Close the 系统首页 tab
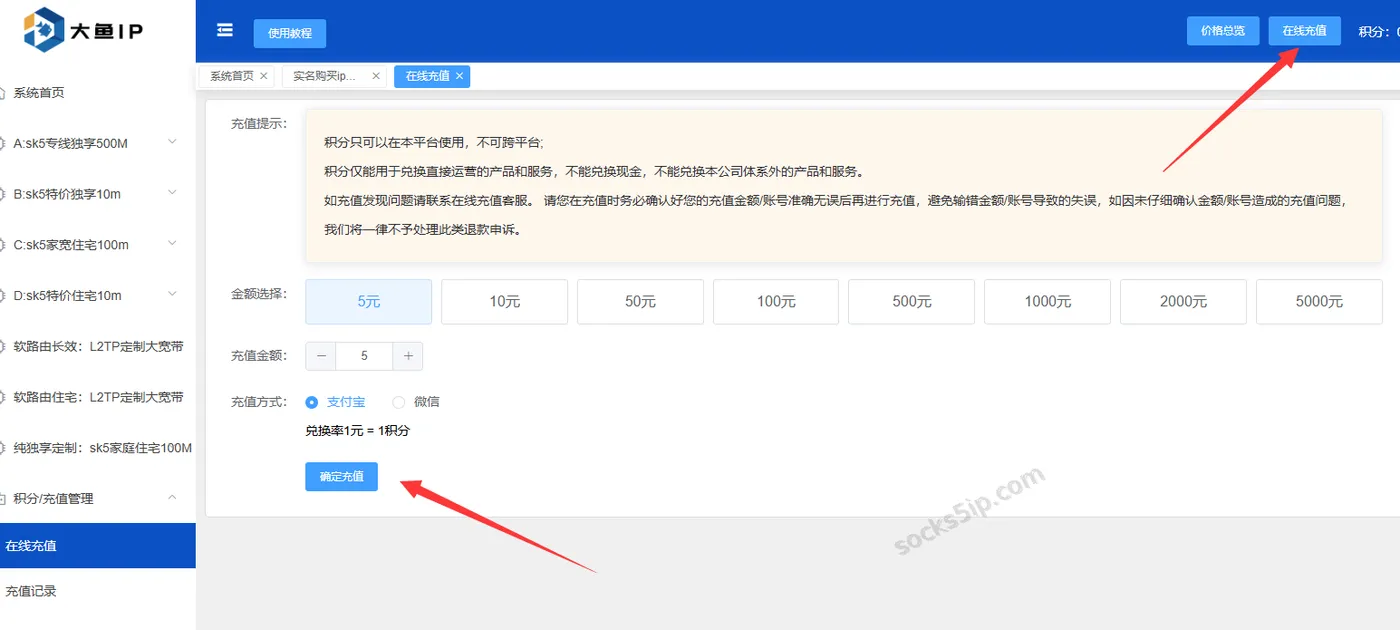Screen dimensions: 1400x630 [264, 76]
